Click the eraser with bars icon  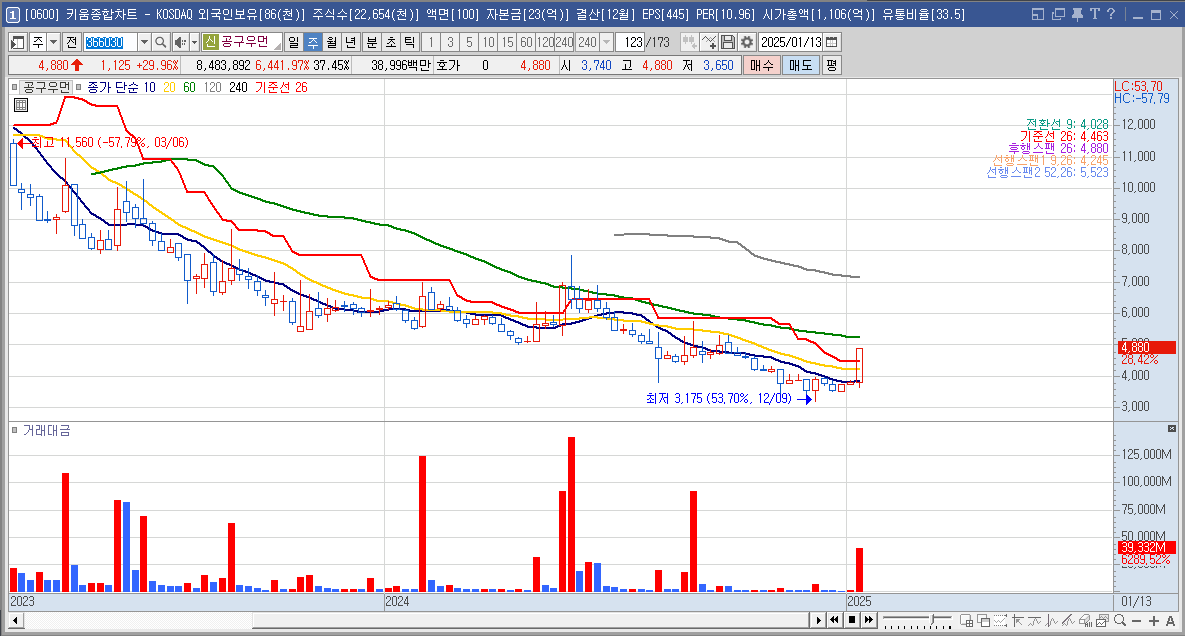[x=1085, y=621]
